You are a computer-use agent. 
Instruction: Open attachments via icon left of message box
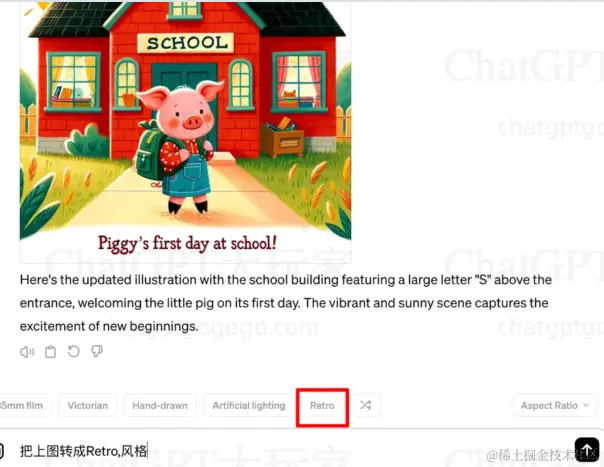click(1, 451)
